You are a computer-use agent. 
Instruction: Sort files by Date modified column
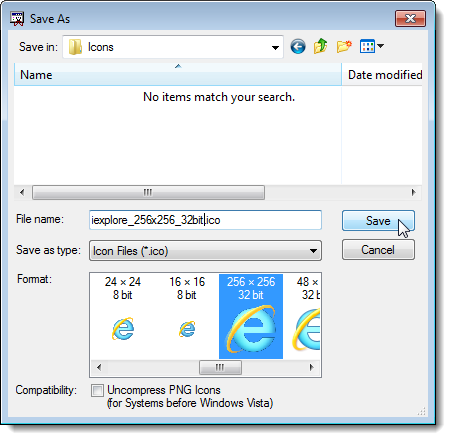click(382, 74)
